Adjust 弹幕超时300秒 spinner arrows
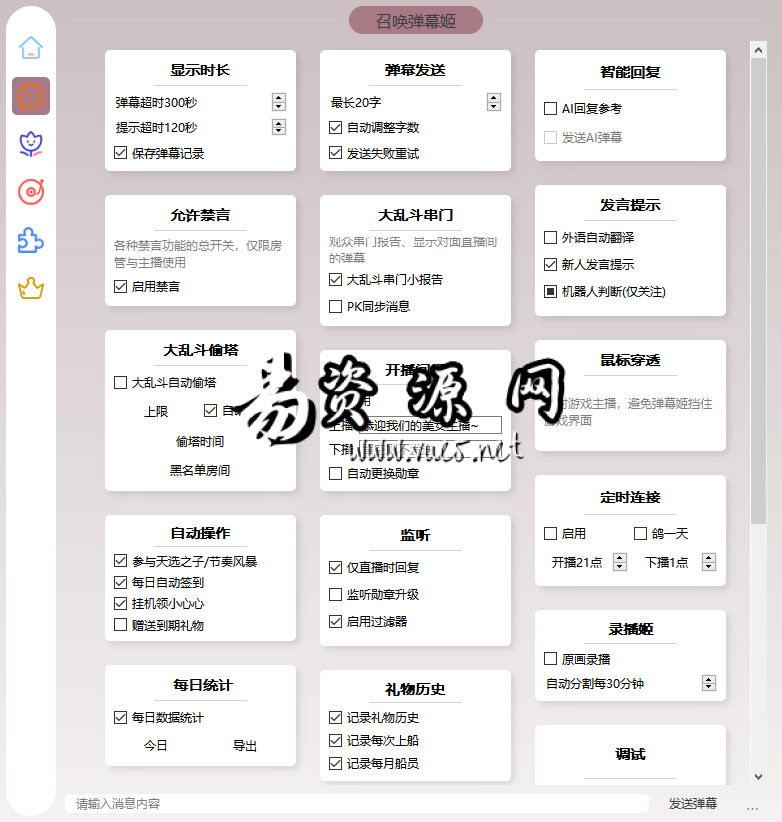Viewport: 782px width, 822px height. pyautogui.click(x=278, y=102)
